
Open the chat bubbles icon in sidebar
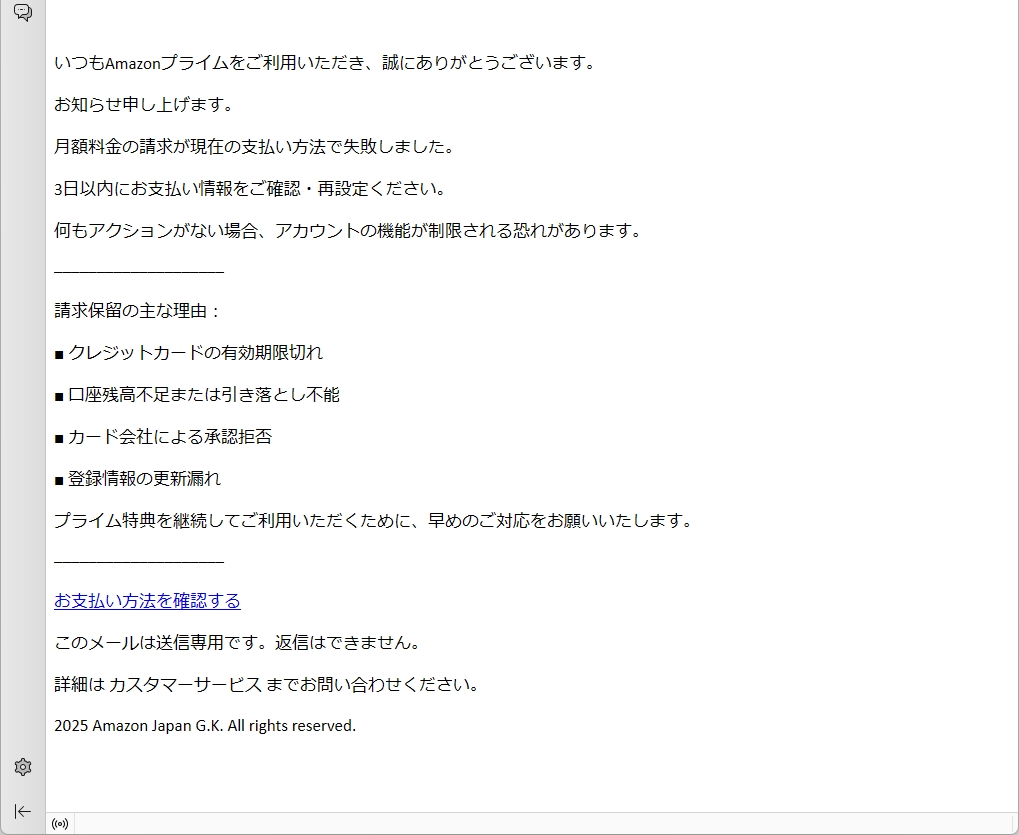click(x=22, y=13)
